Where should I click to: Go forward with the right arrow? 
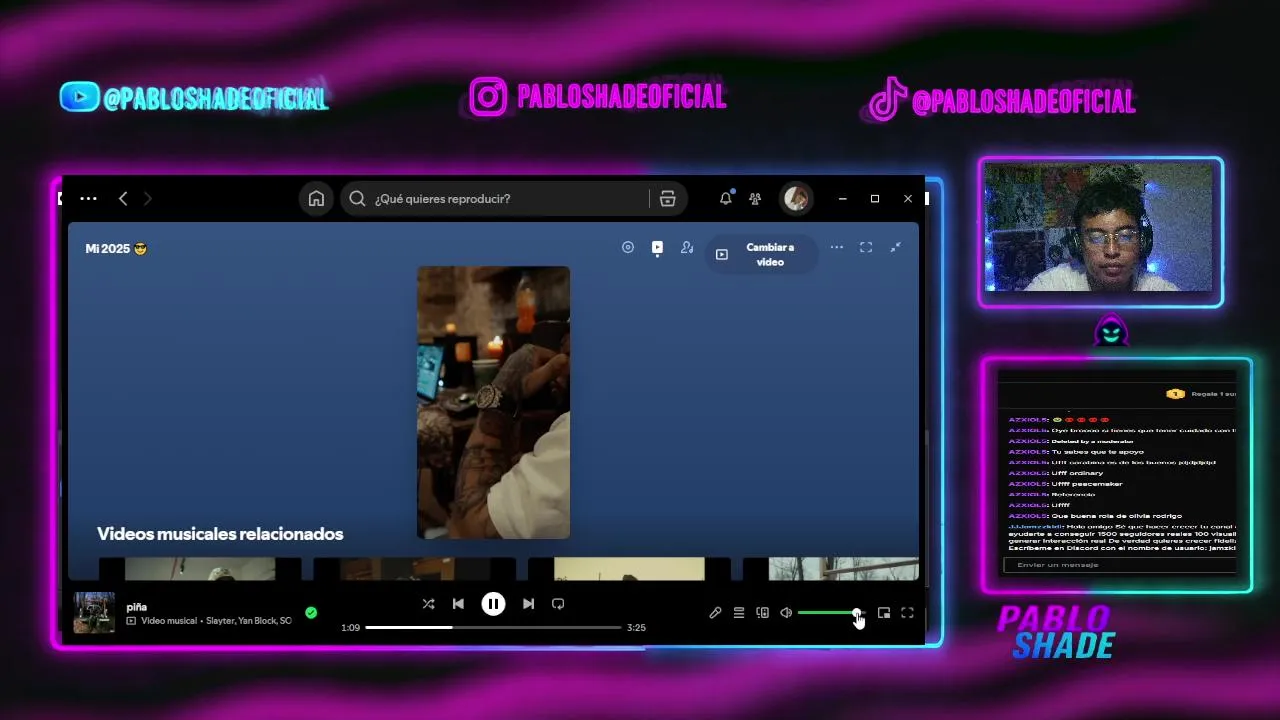click(148, 199)
